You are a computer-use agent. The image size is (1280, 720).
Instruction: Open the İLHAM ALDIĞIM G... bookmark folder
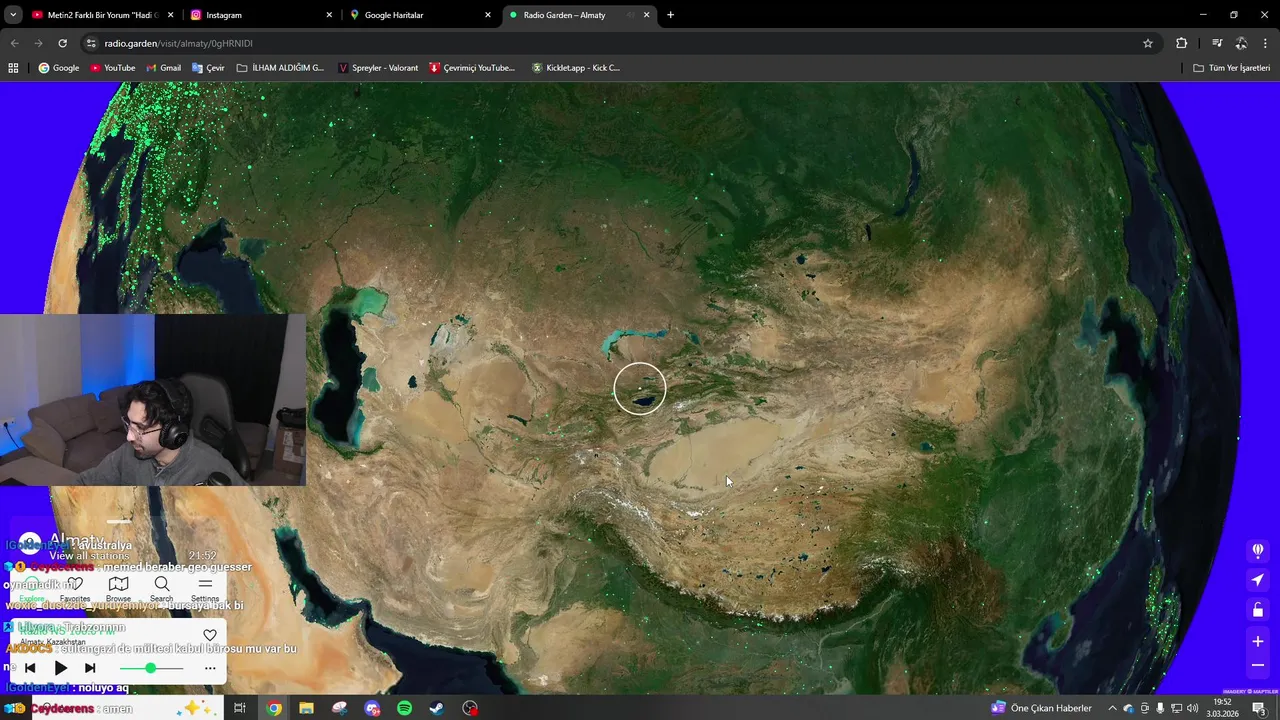[280, 68]
